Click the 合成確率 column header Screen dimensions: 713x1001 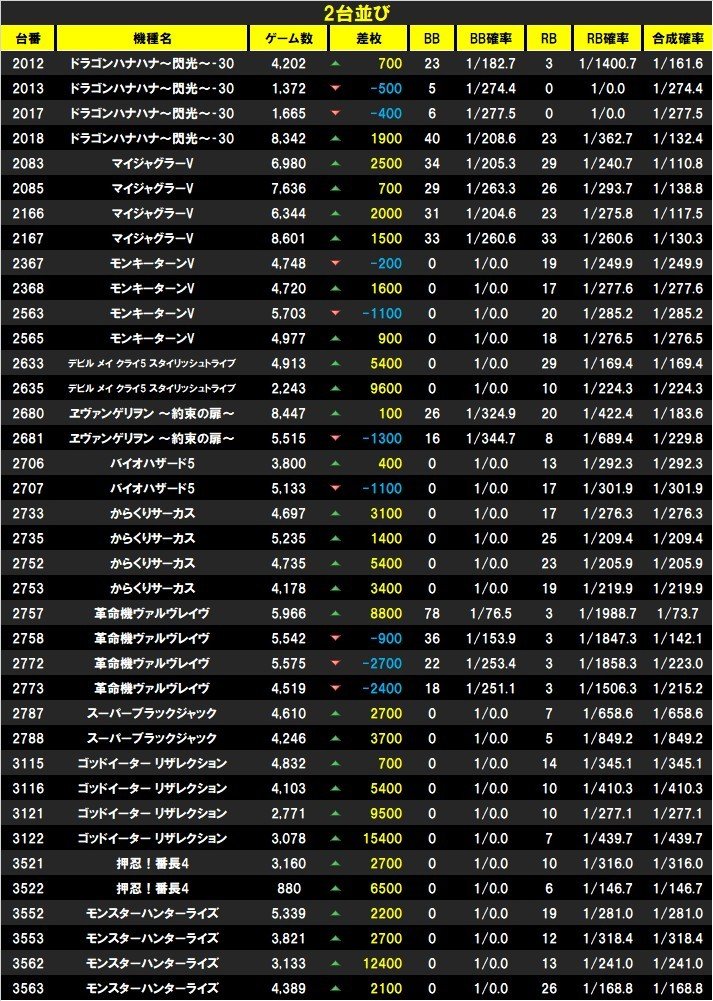click(x=678, y=38)
